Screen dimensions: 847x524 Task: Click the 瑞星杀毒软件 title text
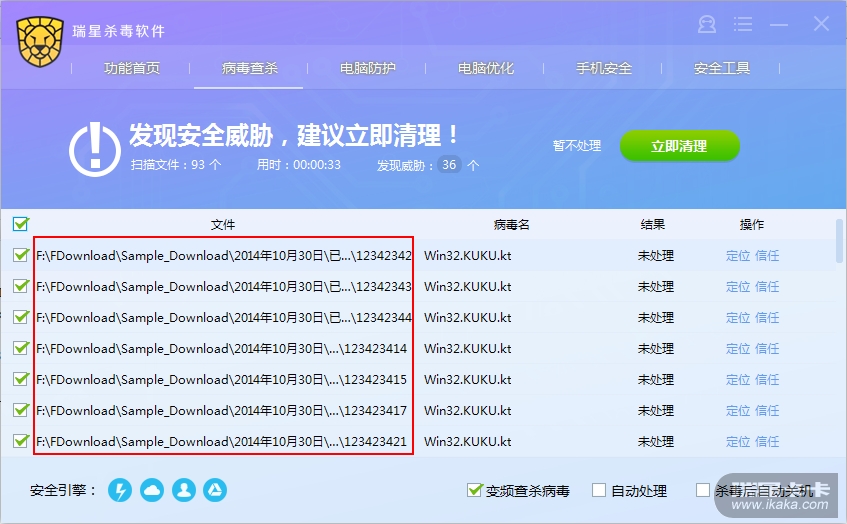click(118, 31)
